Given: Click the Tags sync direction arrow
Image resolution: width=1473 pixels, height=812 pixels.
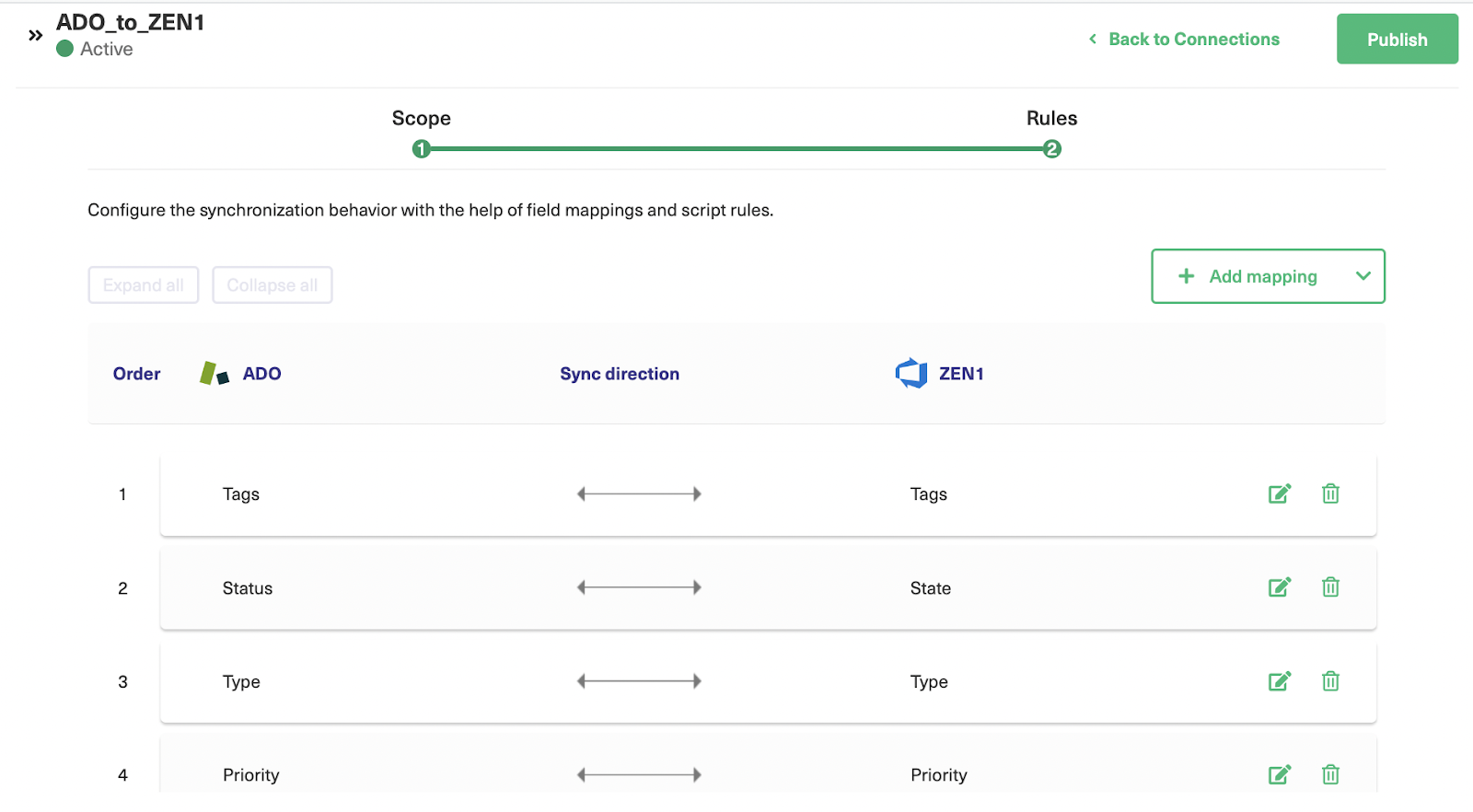Looking at the screenshot, I should (x=639, y=494).
